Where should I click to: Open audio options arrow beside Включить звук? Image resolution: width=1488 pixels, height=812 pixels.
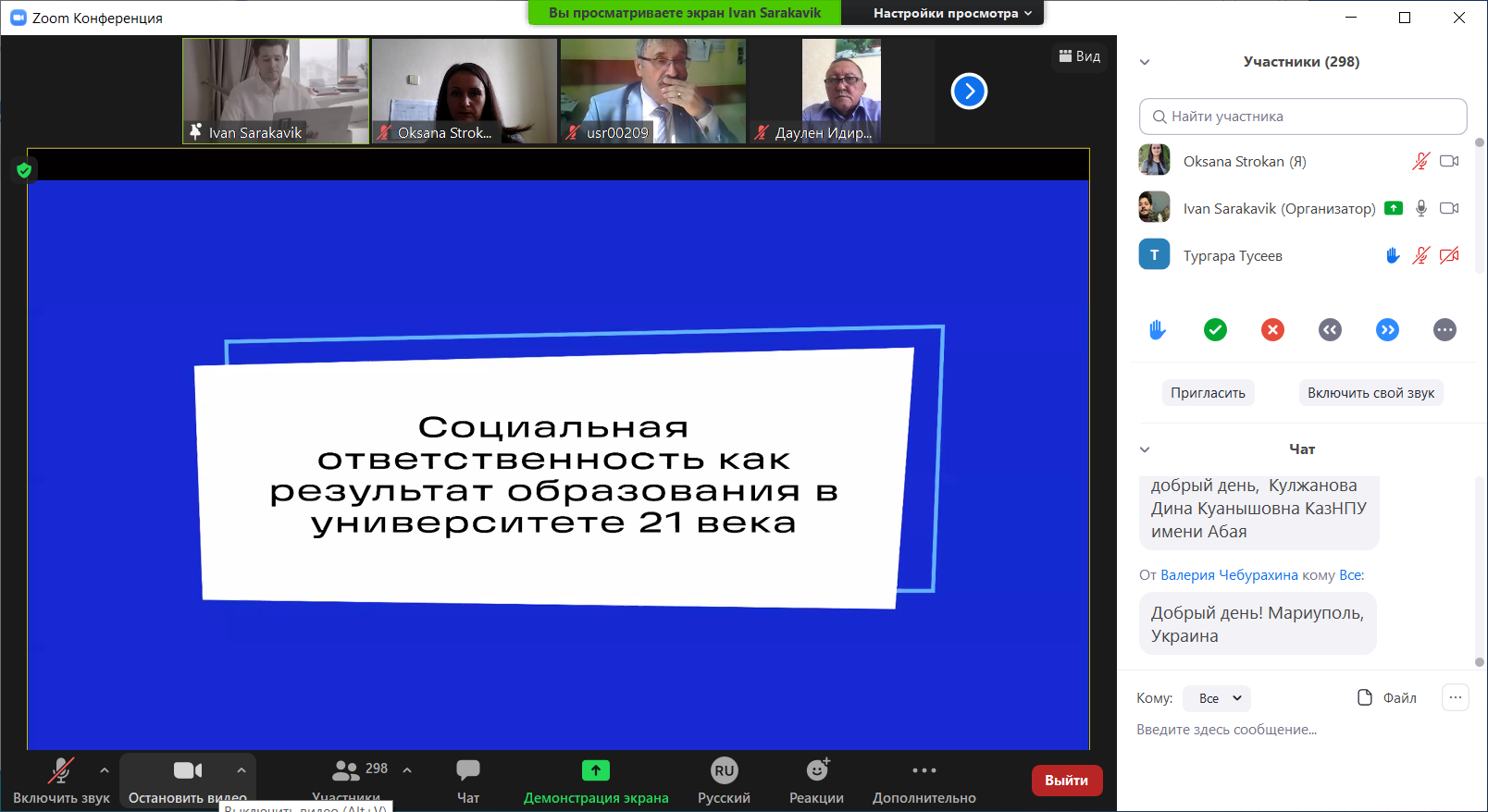point(105,769)
